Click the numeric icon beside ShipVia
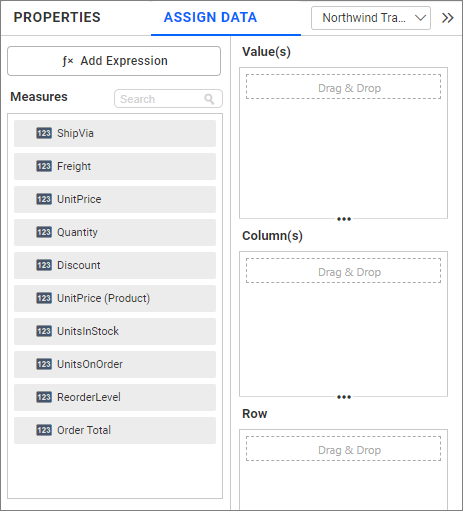 [x=44, y=133]
